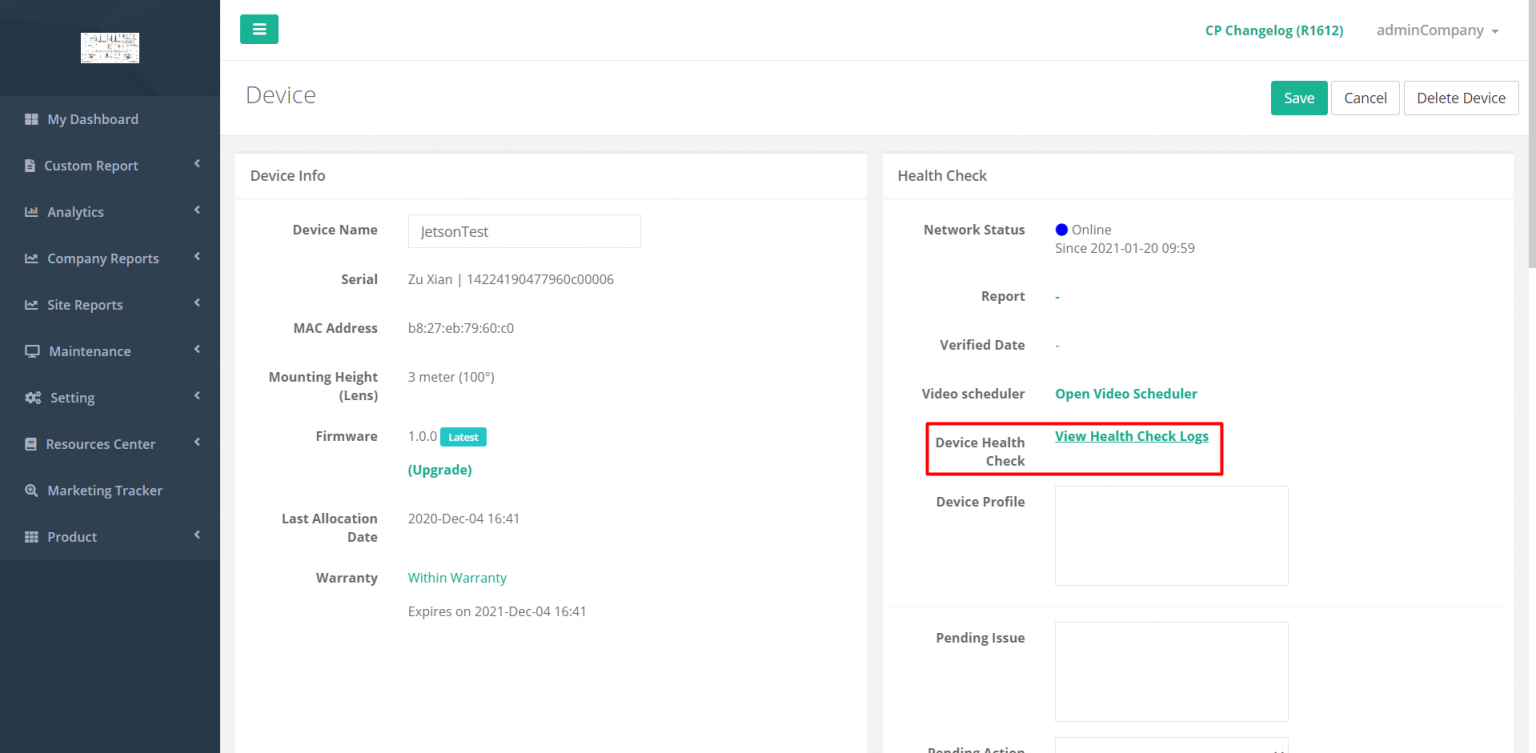Image resolution: width=1536 pixels, height=753 pixels.
Task: Select the Product grid icon
Action: 30,536
